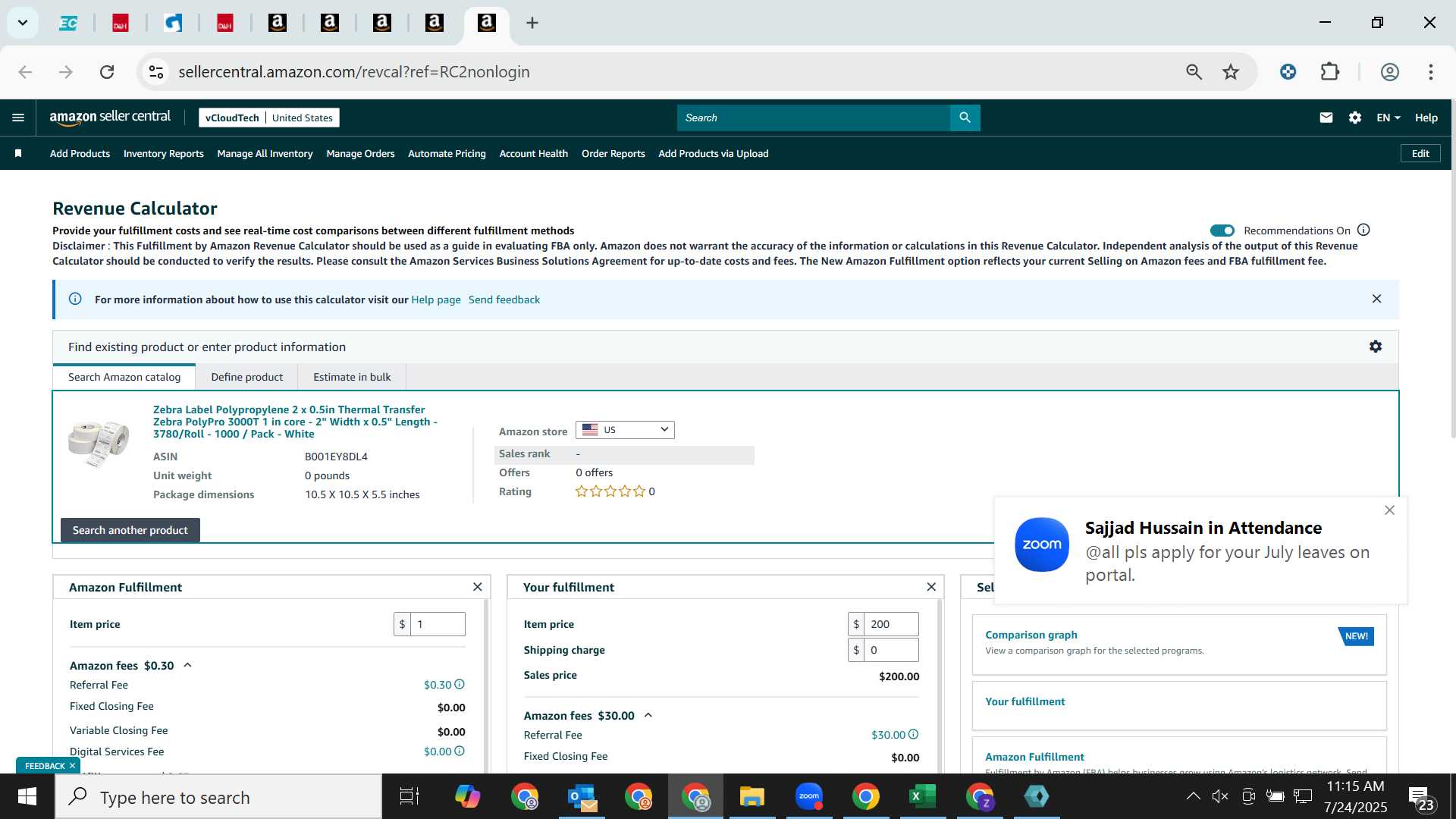The width and height of the screenshot is (1456, 819).
Task: Open the messages envelope icon
Action: pyautogui.click(x=1326, y=118)
